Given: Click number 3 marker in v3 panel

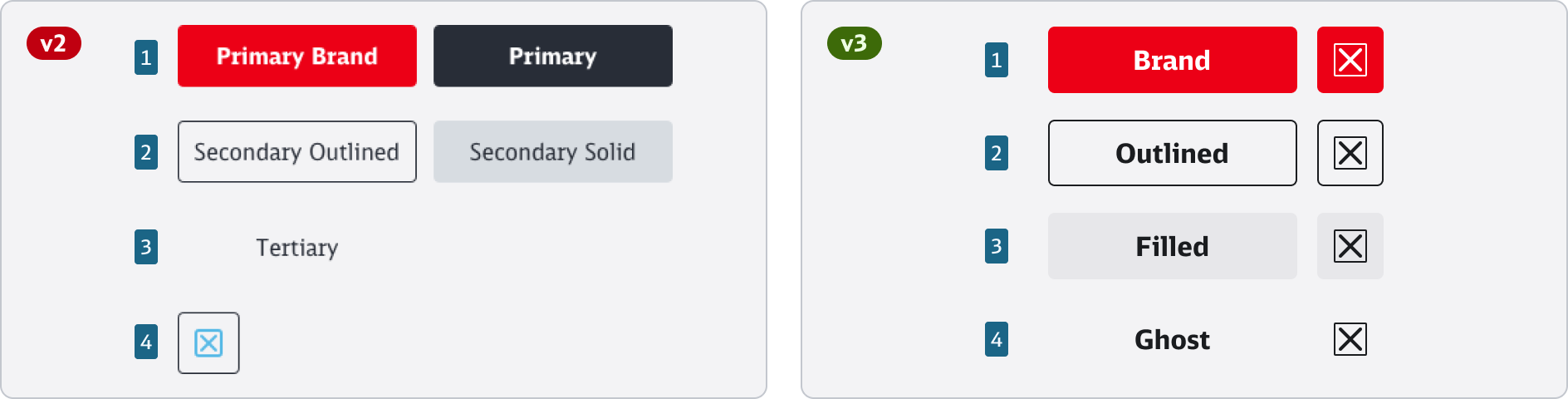Looking at the screenshot, I should pos(997,246).
